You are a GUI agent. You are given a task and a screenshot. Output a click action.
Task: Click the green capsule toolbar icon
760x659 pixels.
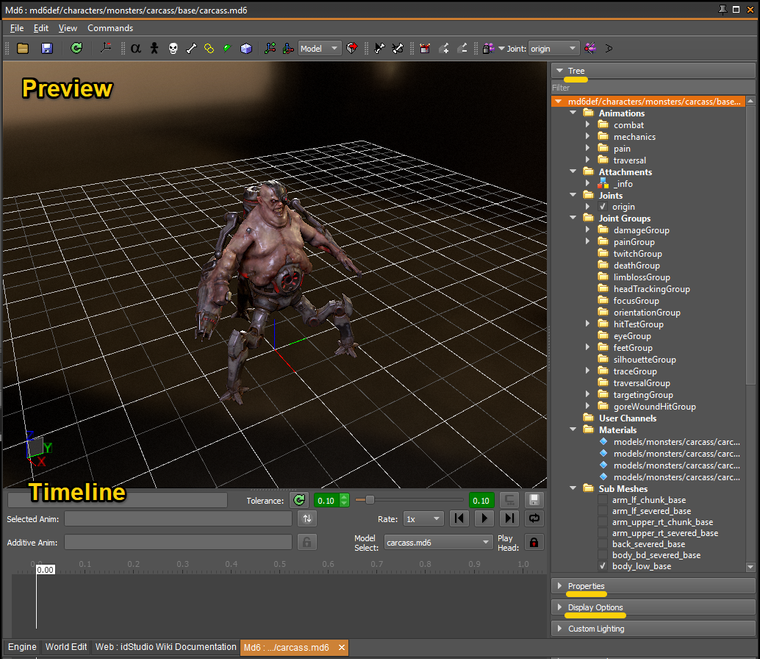click(227, 48)
